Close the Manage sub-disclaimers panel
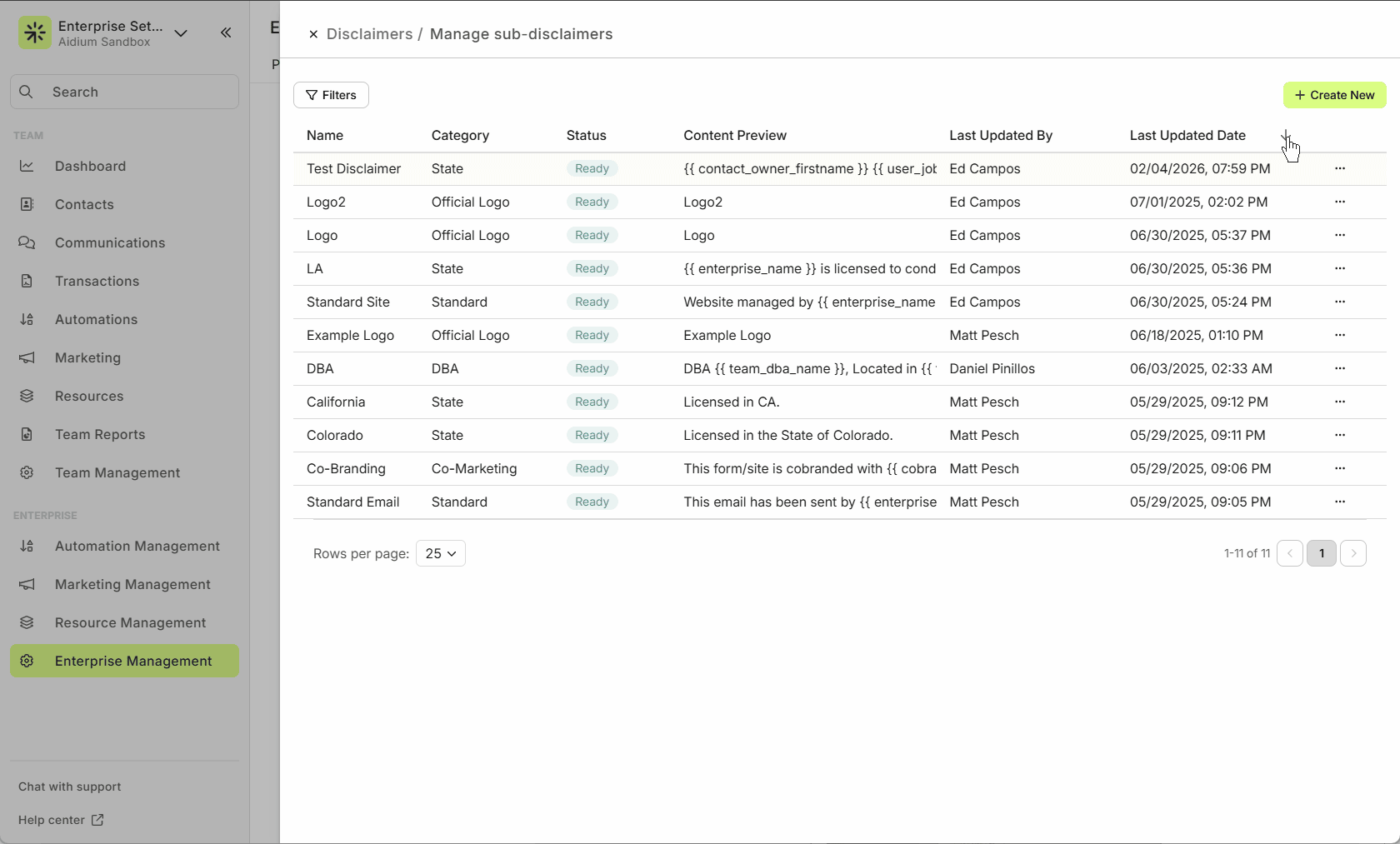 (312, 34)
